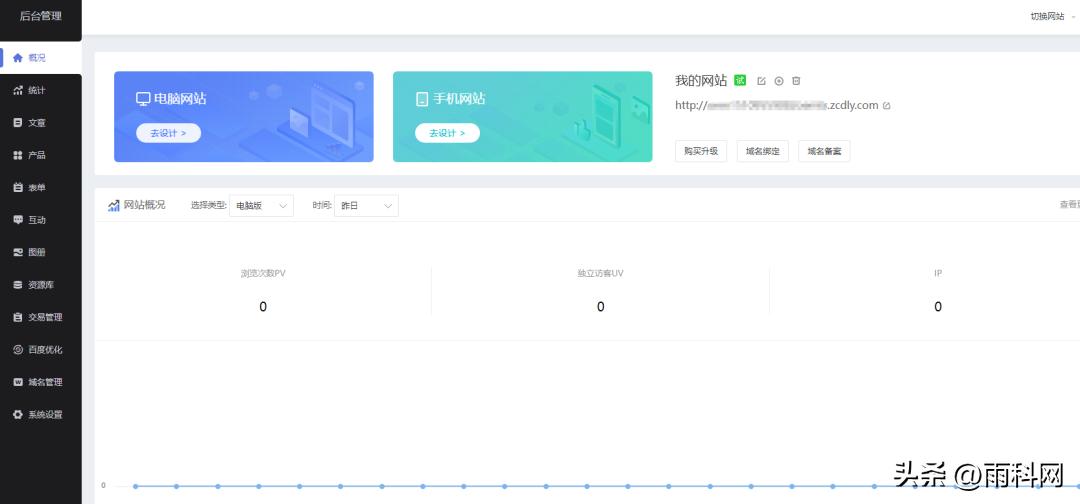1080x504 pixels.
Task: Open the 系统设置 menu item
Action: click(41, 414)
